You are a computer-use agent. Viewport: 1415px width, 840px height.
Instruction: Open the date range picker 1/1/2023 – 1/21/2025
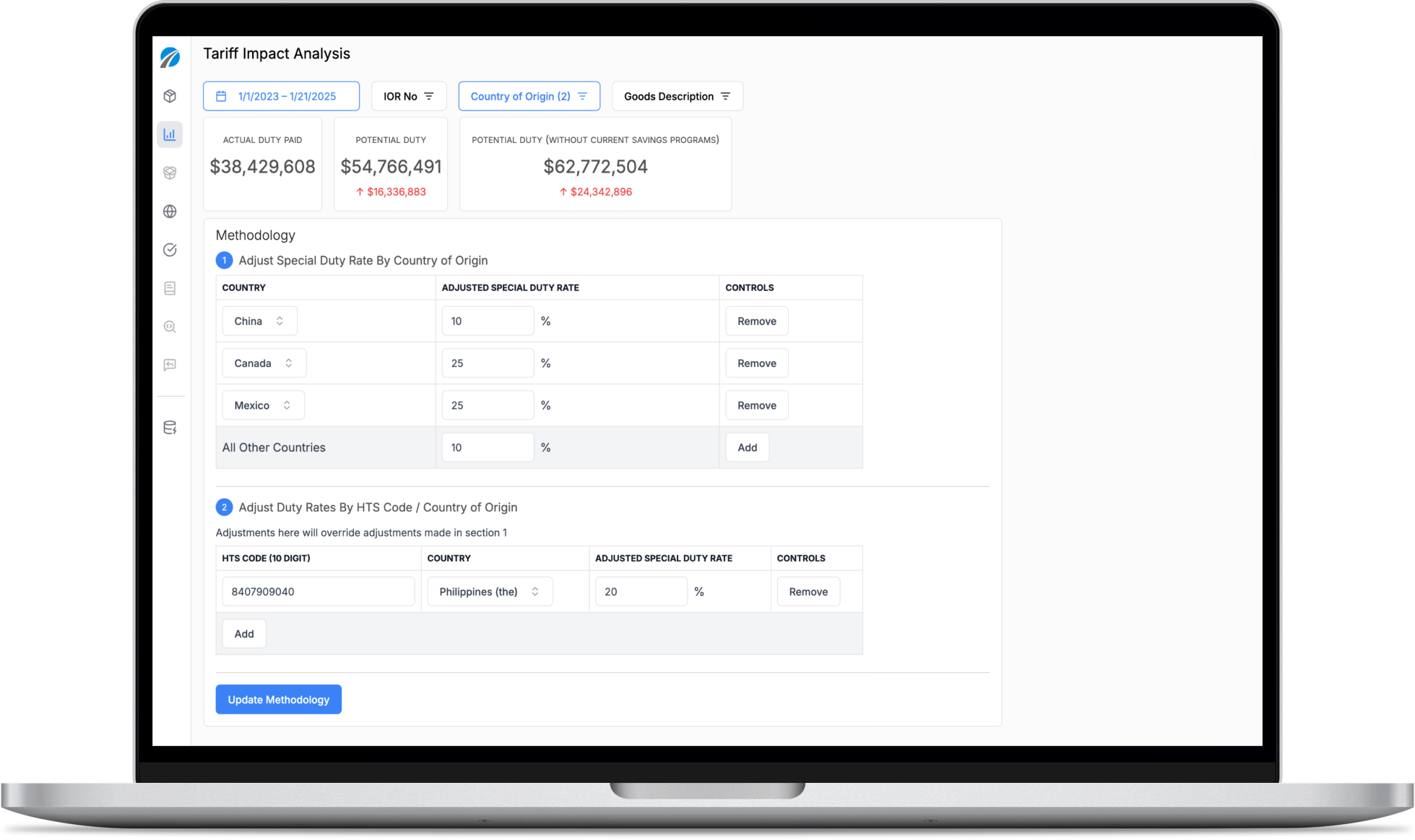pyautogui.click(x=281, y=96)
